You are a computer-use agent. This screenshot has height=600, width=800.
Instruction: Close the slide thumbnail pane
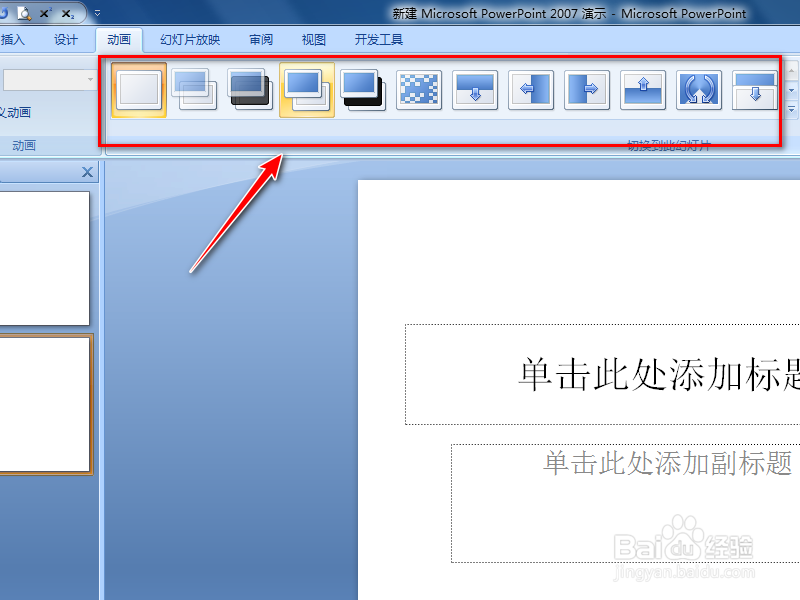click(x=87, y=172)
